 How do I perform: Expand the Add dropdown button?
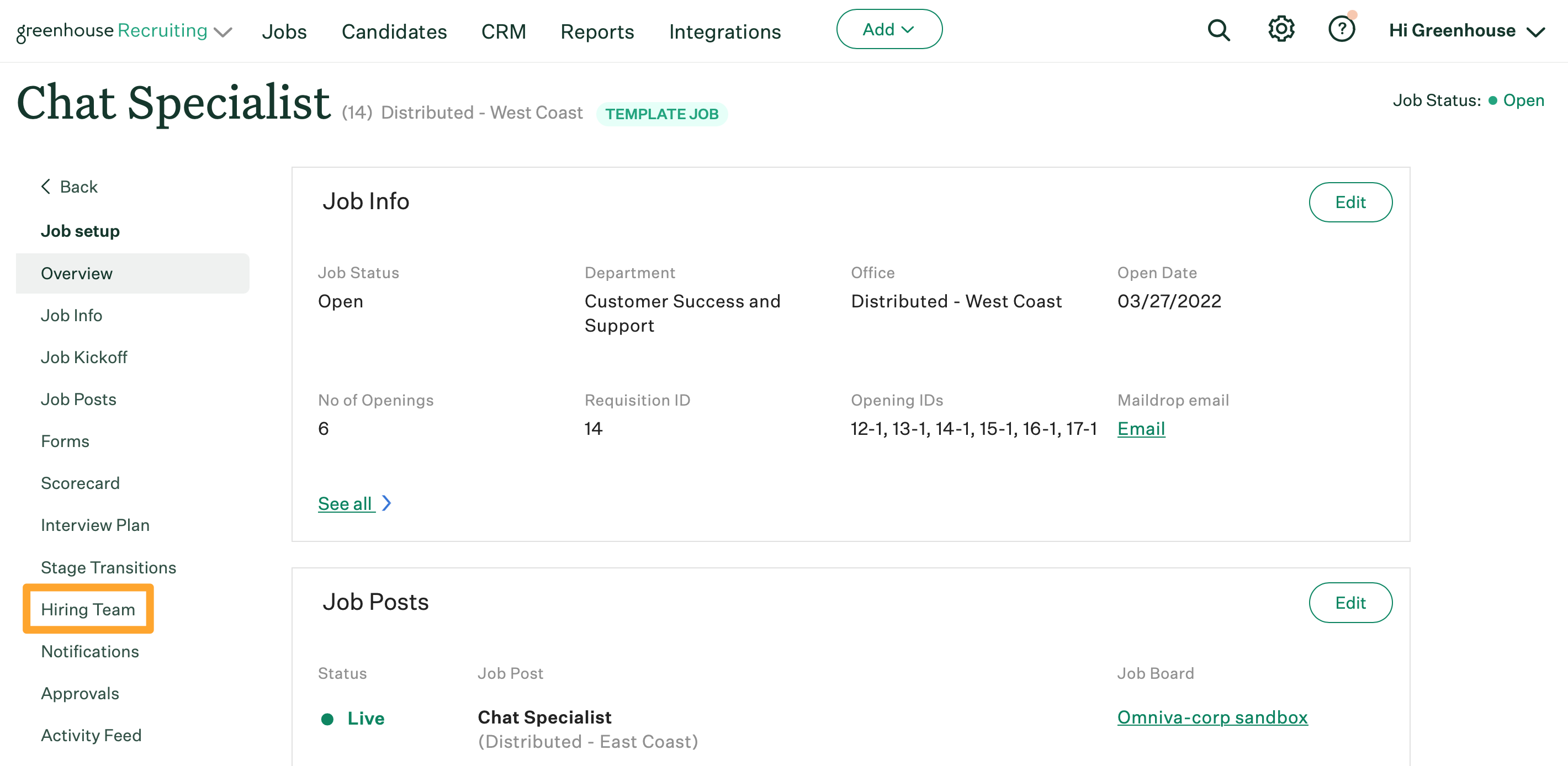click(889, 29)
